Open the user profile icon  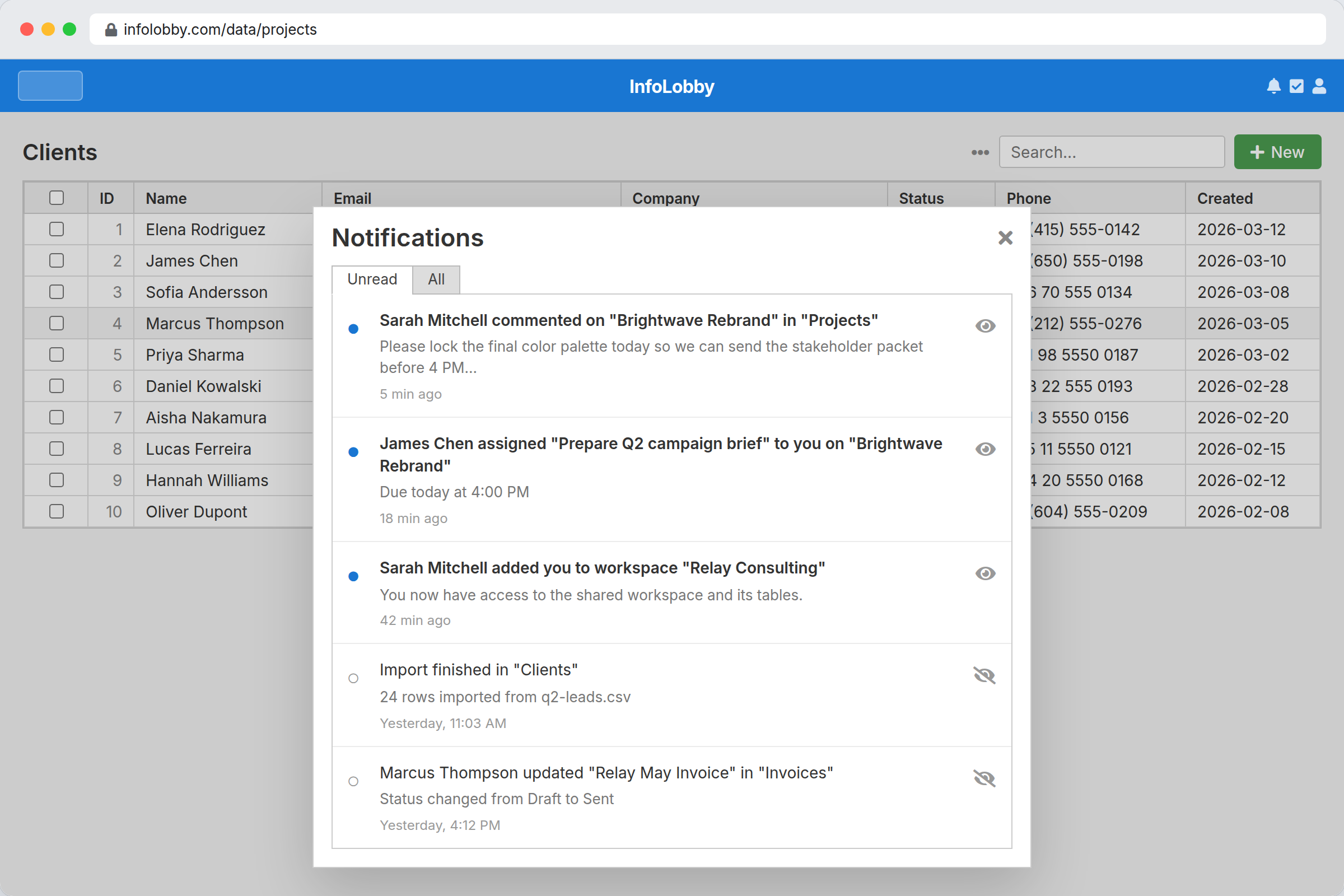click(1319, 86)
